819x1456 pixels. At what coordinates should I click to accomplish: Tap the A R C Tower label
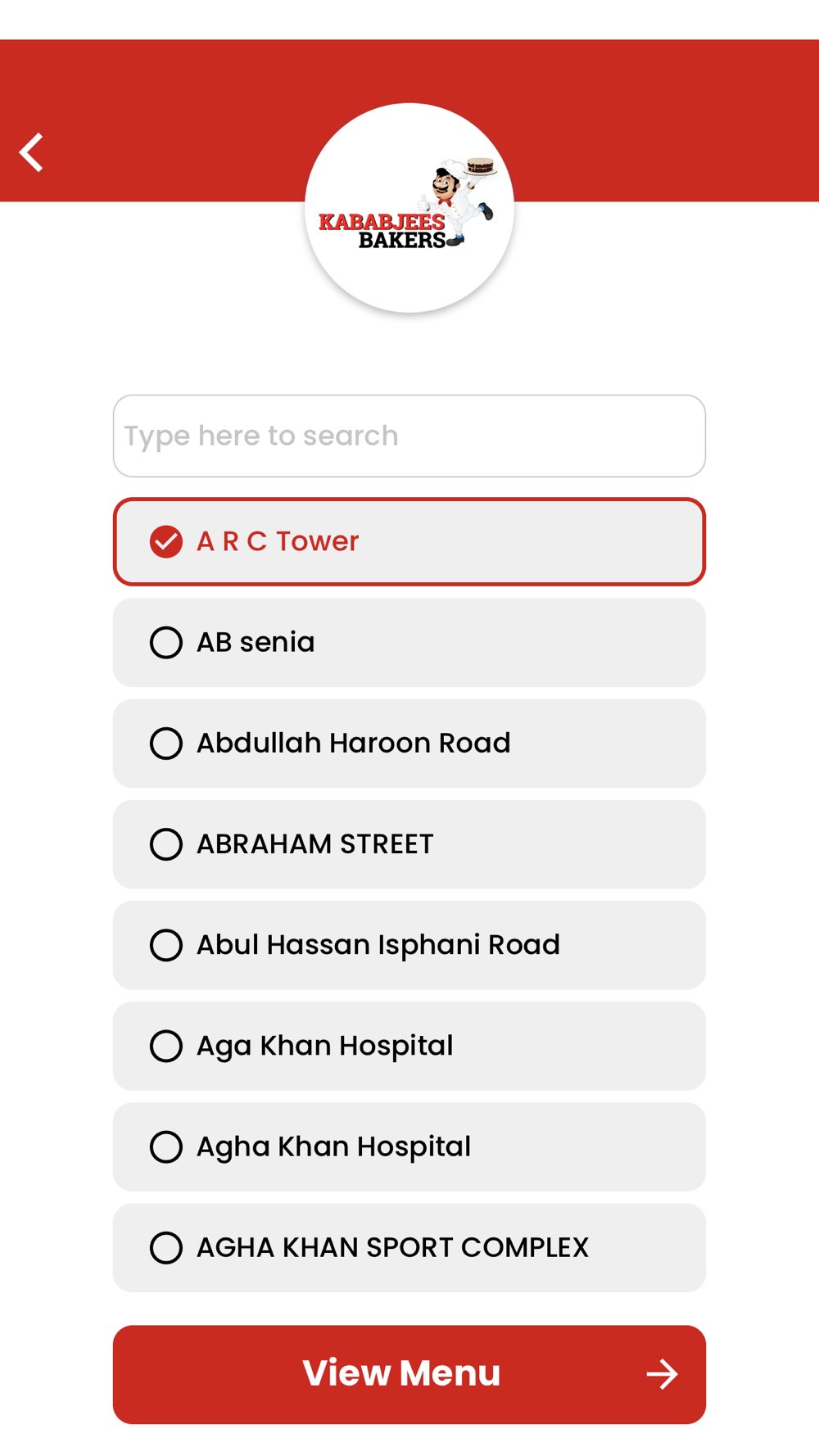278,541
